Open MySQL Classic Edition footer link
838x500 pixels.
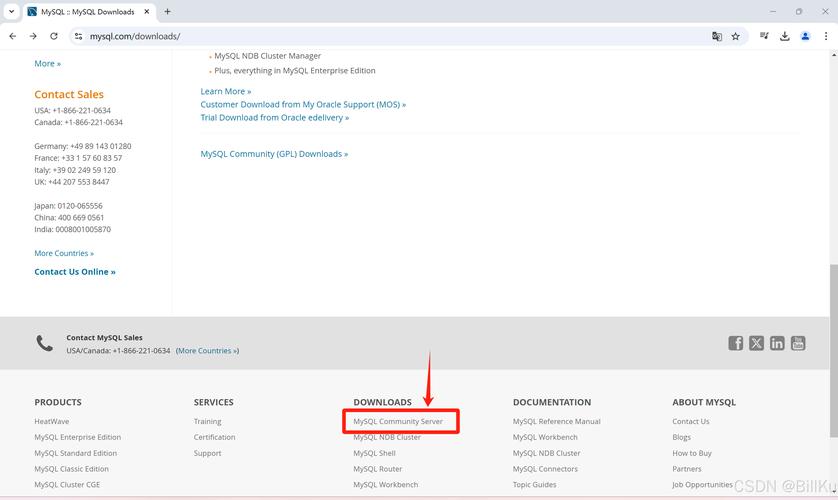[x=72, y=469]
